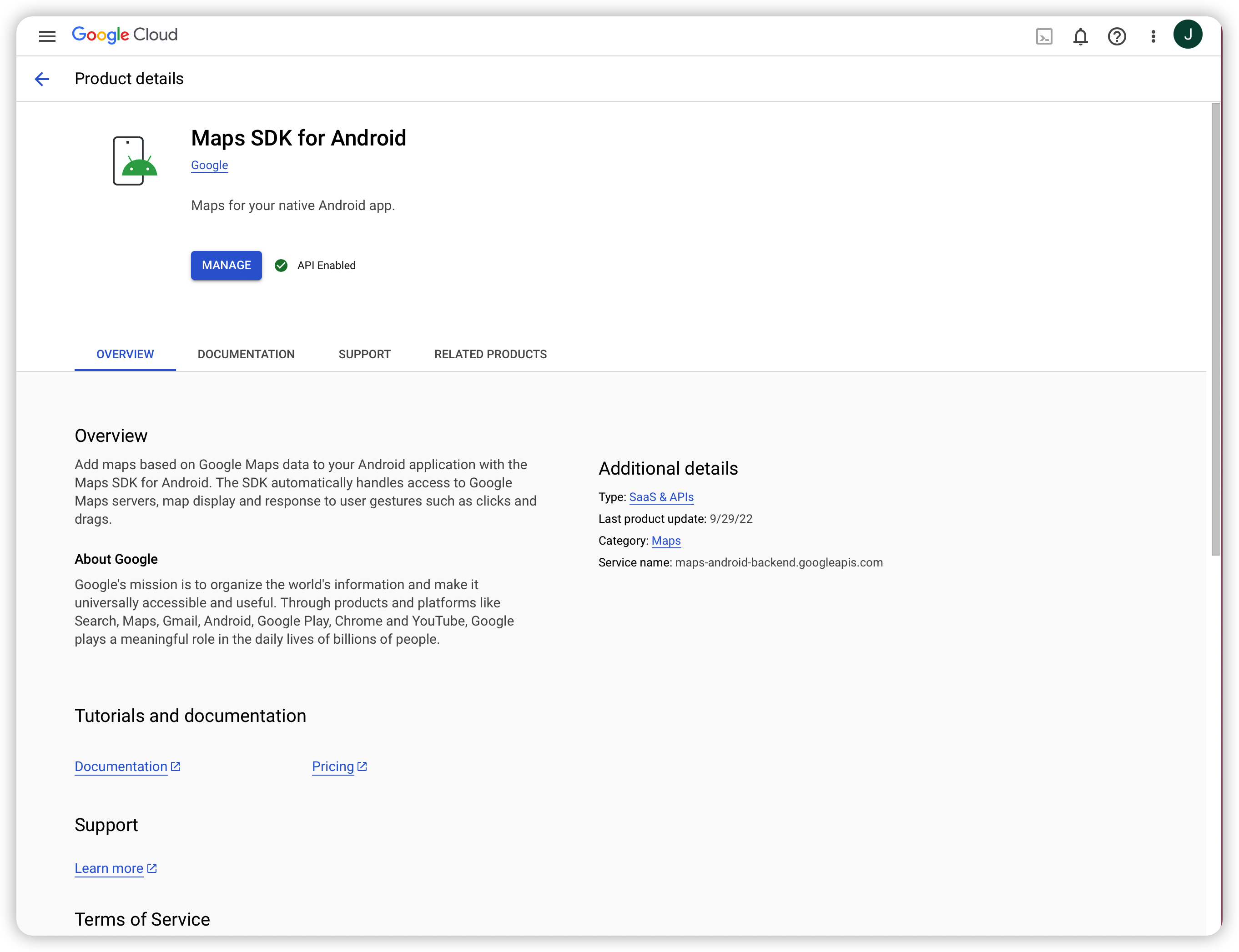Open the hamburger navigation menu

click(x=47, y=36)
